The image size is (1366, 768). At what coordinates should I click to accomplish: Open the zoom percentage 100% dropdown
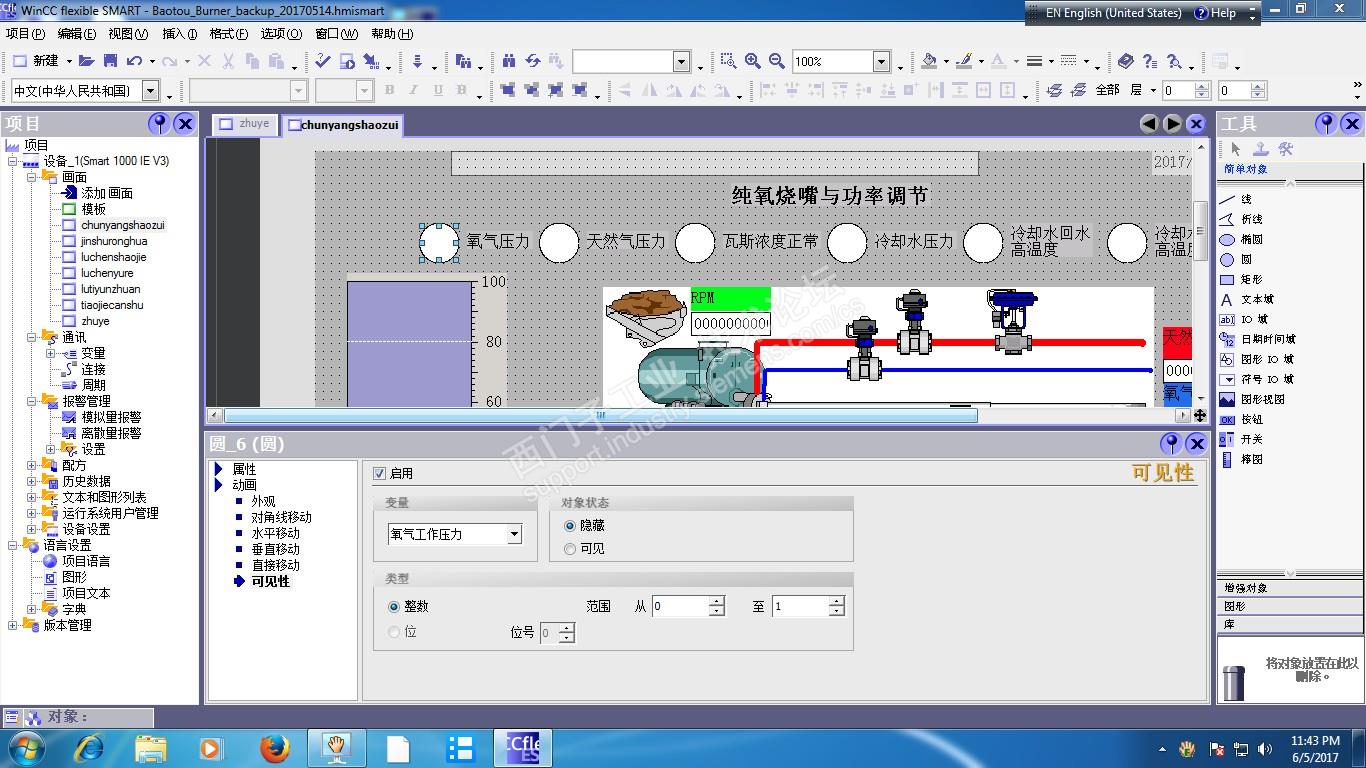coord(881,62)
